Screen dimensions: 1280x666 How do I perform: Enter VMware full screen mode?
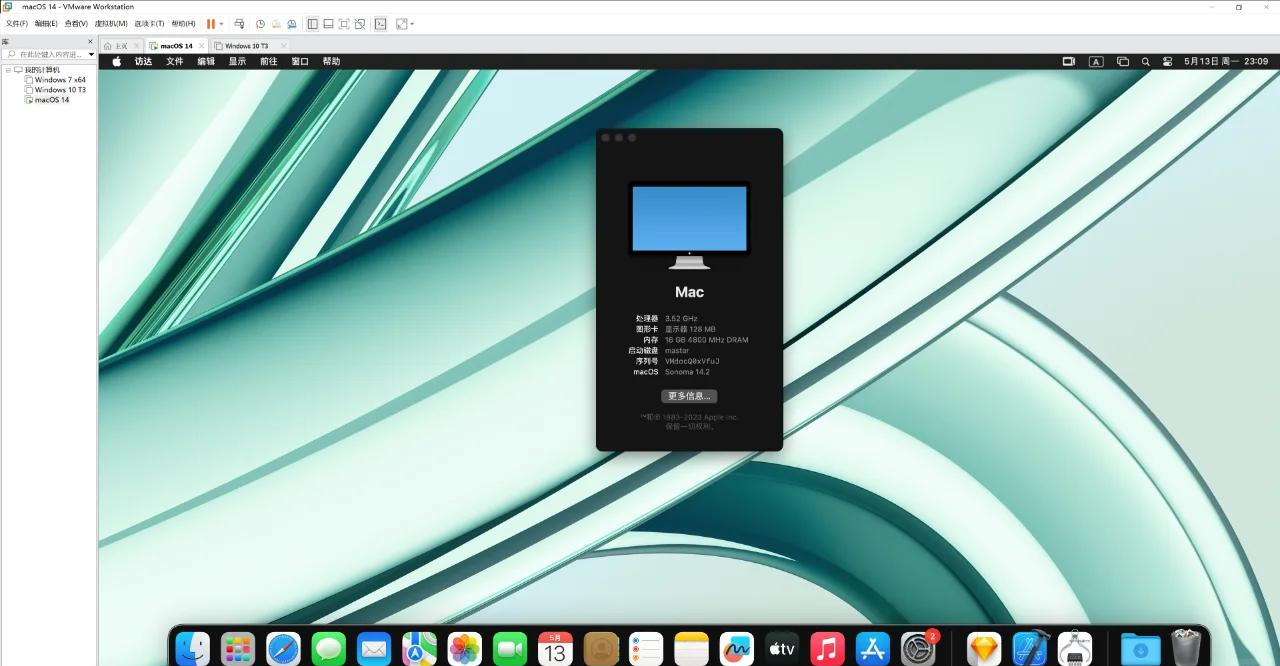(343, 23)
